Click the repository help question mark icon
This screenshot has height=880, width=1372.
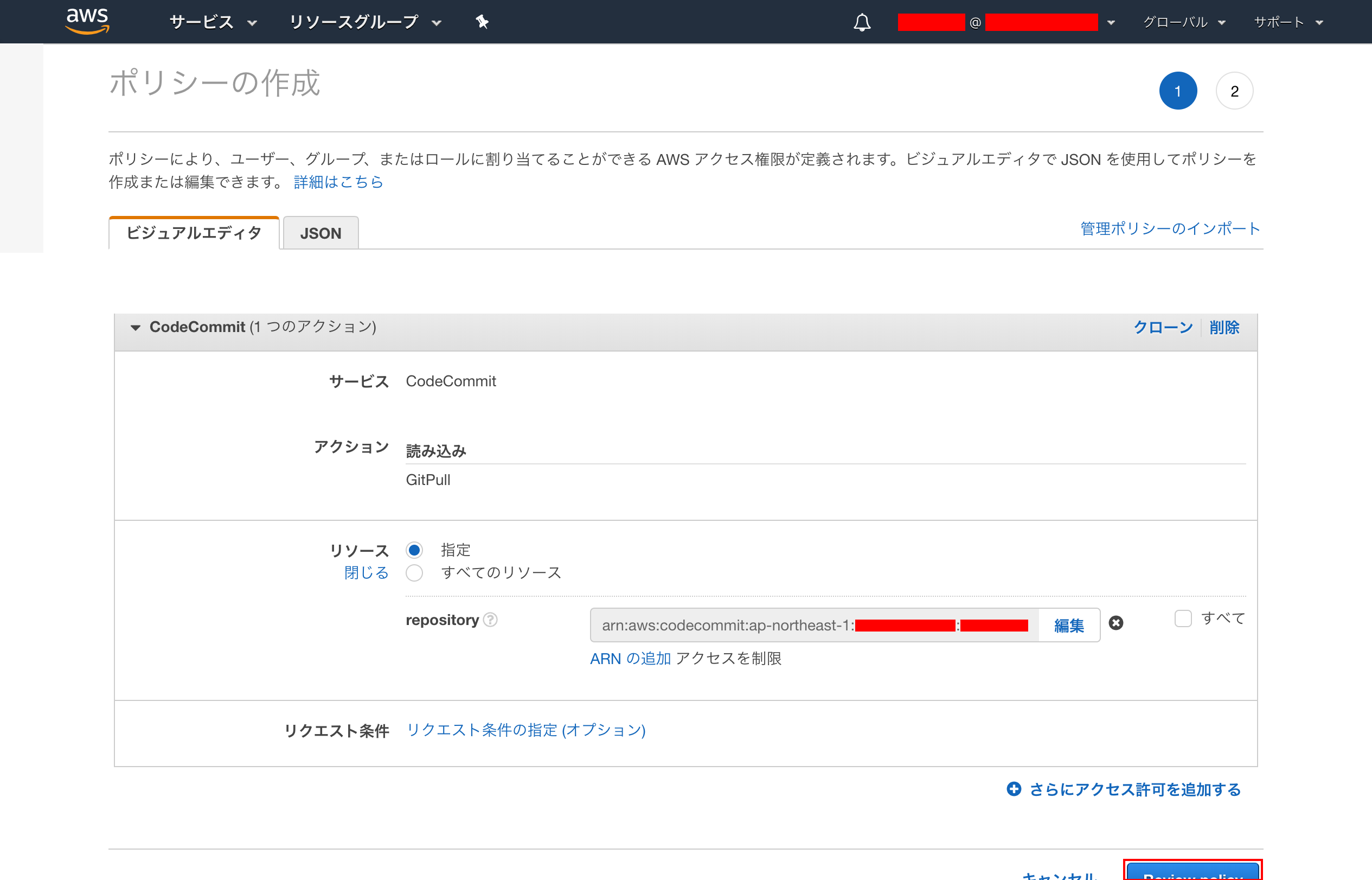click(490, 620)
